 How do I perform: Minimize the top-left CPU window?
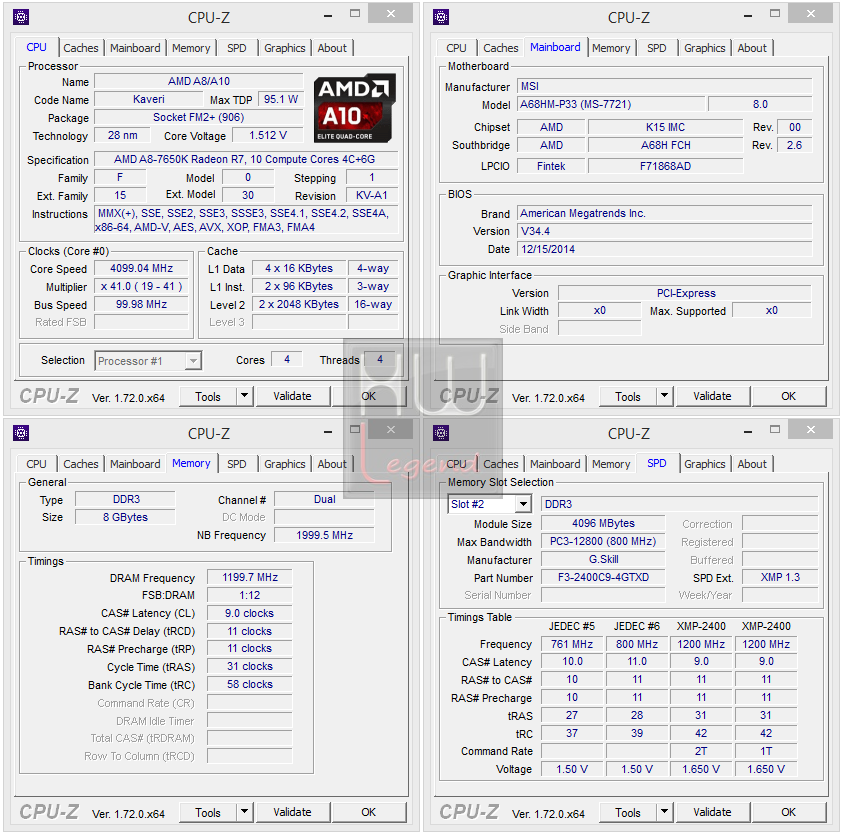(x=328, y=16)
